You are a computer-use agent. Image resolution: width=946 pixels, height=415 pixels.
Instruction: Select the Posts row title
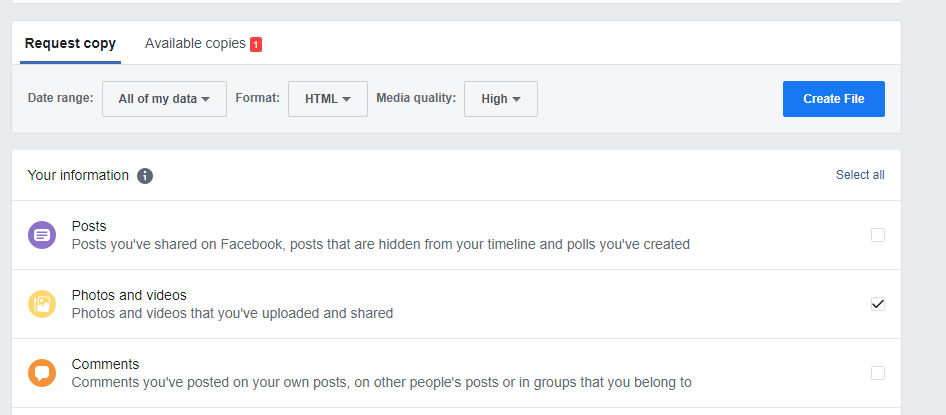[x=89, y=226]
